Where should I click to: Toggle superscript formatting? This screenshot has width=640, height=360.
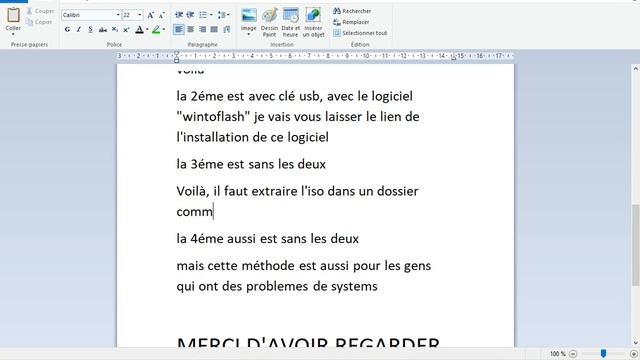click(x=126, y=29)
